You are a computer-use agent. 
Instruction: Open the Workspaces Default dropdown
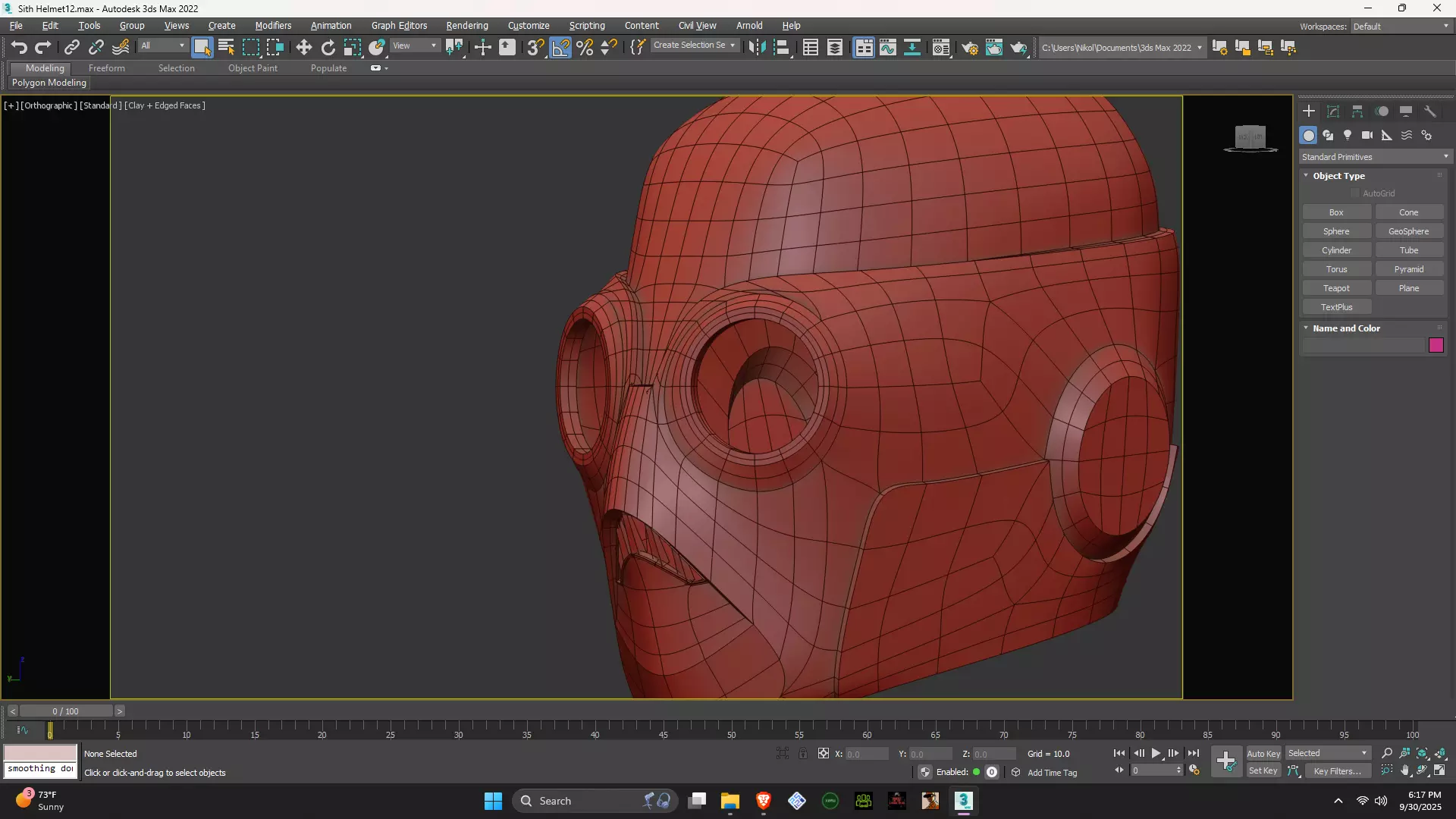(x=1401, y=27)
